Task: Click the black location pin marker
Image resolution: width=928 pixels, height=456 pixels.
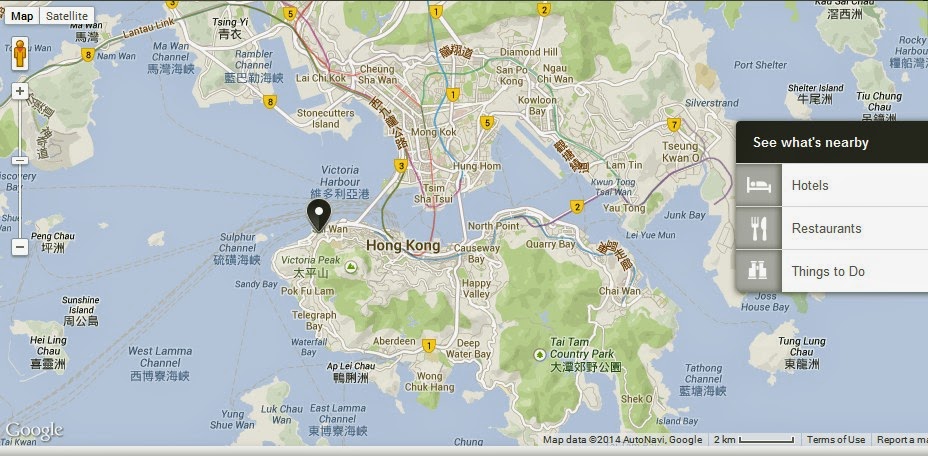Action: (318, 216)
